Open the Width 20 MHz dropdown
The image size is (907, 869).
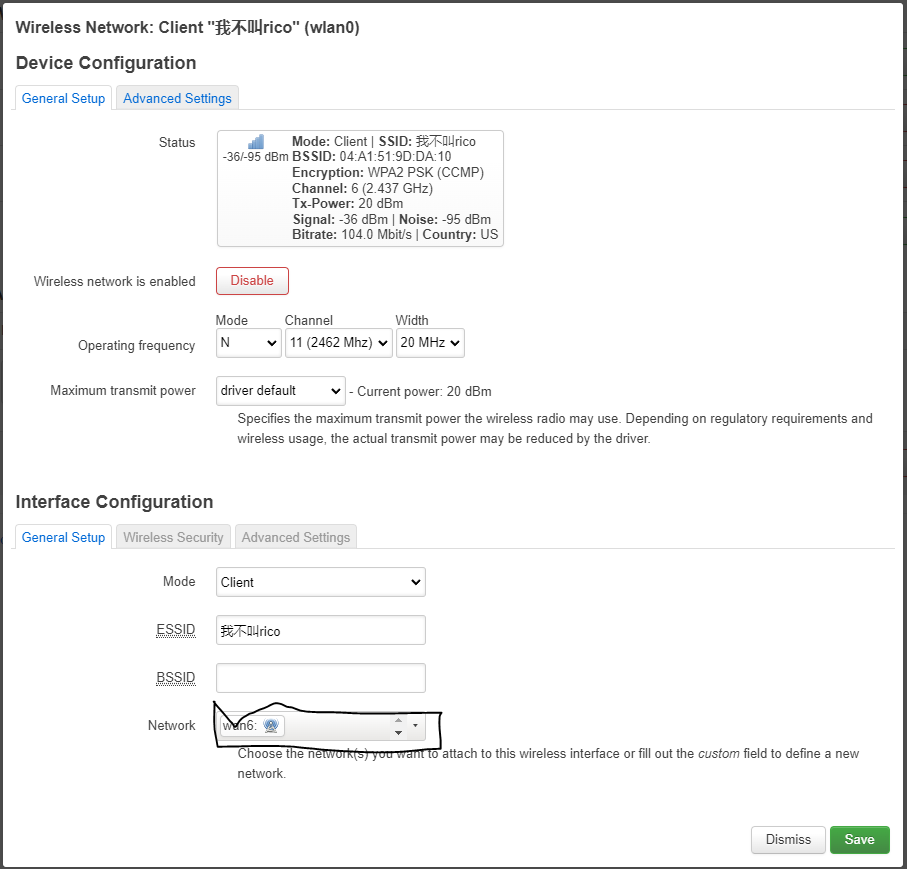430,343
